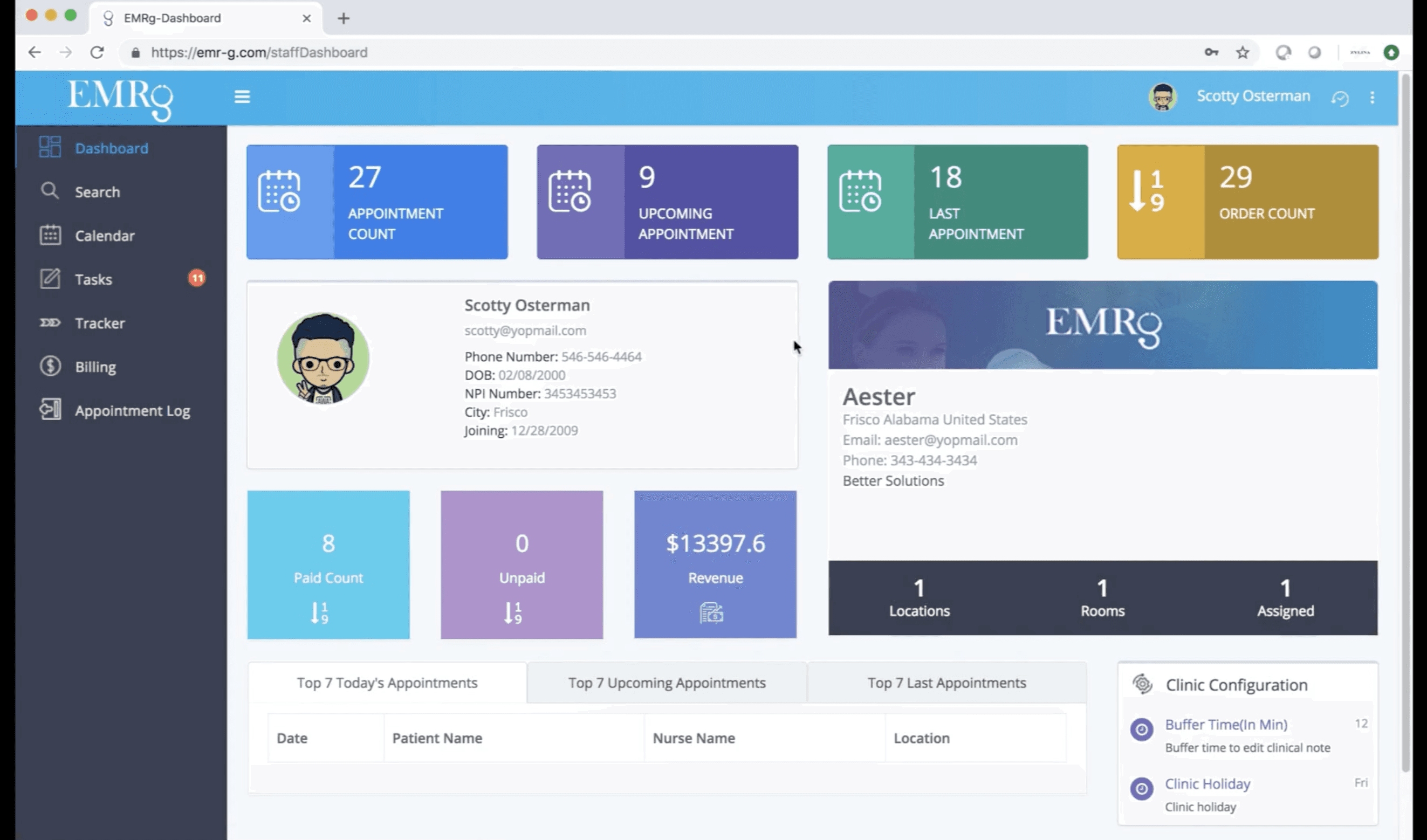Toggle the hamburger sidebar menu icon

[x=242, y=97]
